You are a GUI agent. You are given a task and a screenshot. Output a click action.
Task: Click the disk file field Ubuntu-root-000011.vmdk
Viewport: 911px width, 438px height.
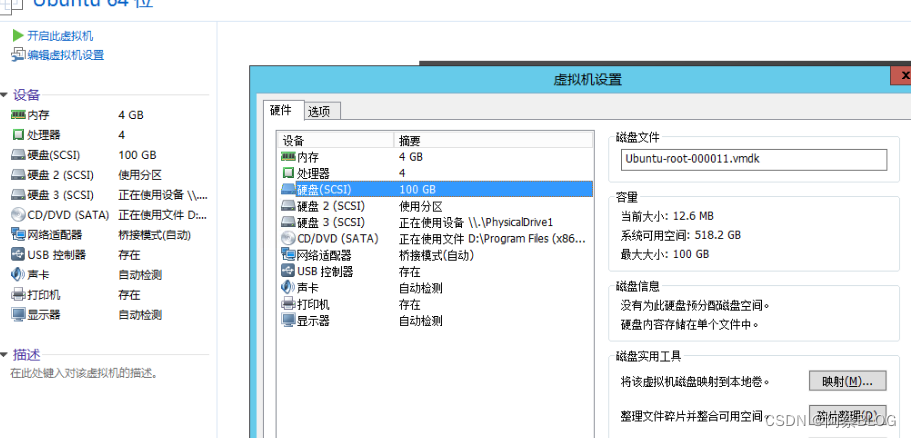754,160
